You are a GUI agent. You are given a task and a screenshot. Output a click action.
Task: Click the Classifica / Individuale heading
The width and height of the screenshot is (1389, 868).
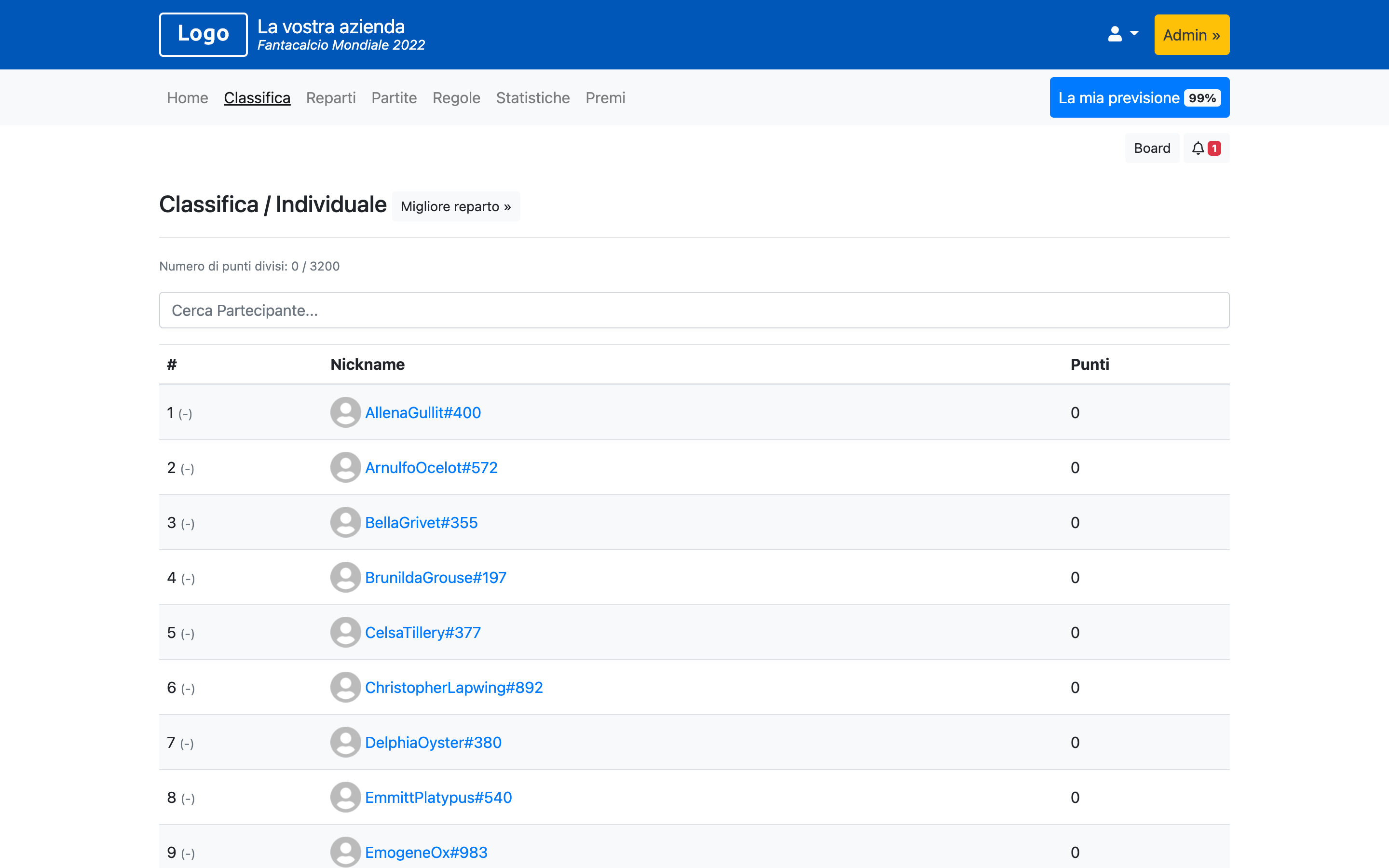pyautogui.click(x=272, y=204)
